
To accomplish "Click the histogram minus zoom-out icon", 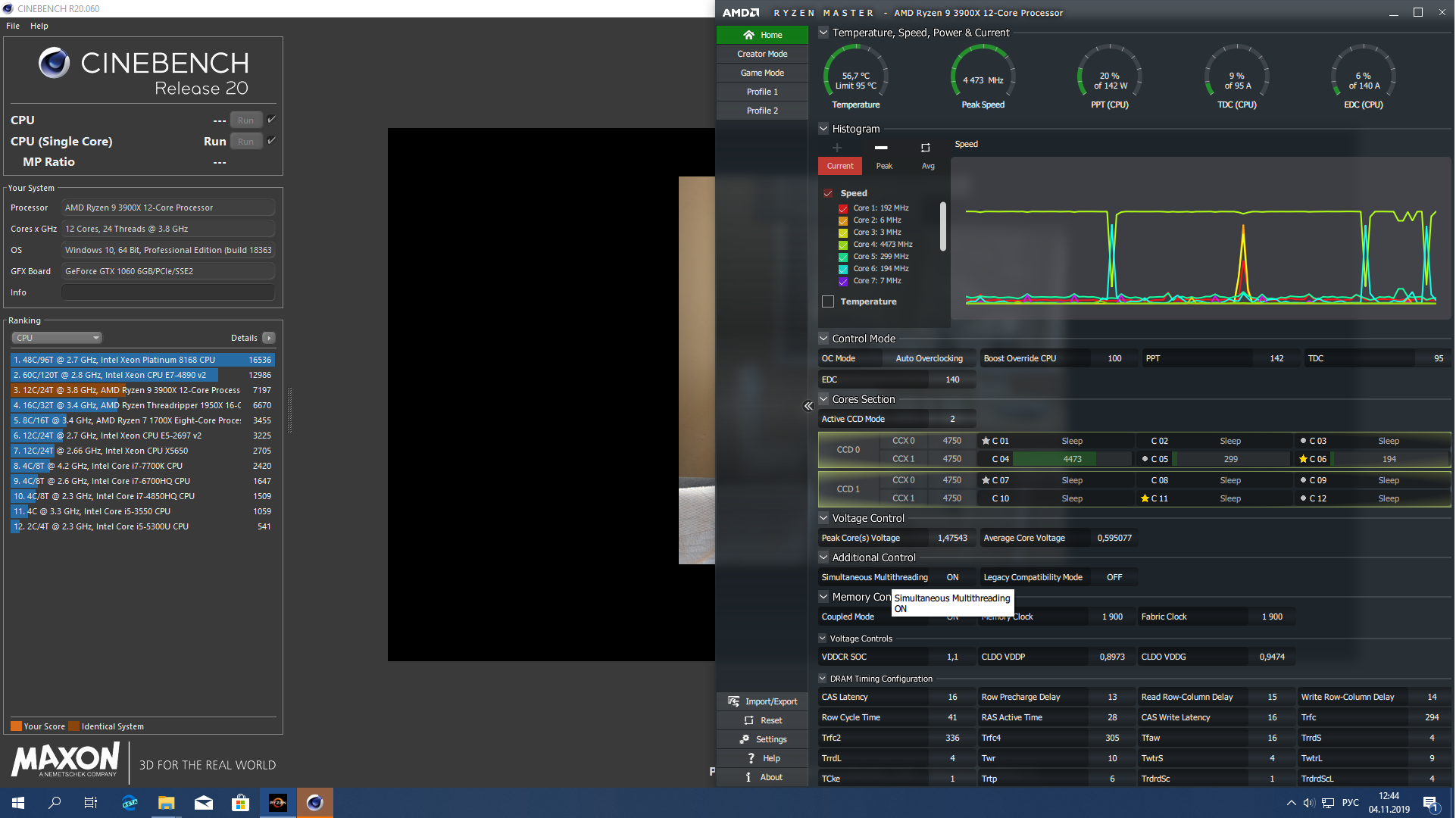I will point(881,148).
